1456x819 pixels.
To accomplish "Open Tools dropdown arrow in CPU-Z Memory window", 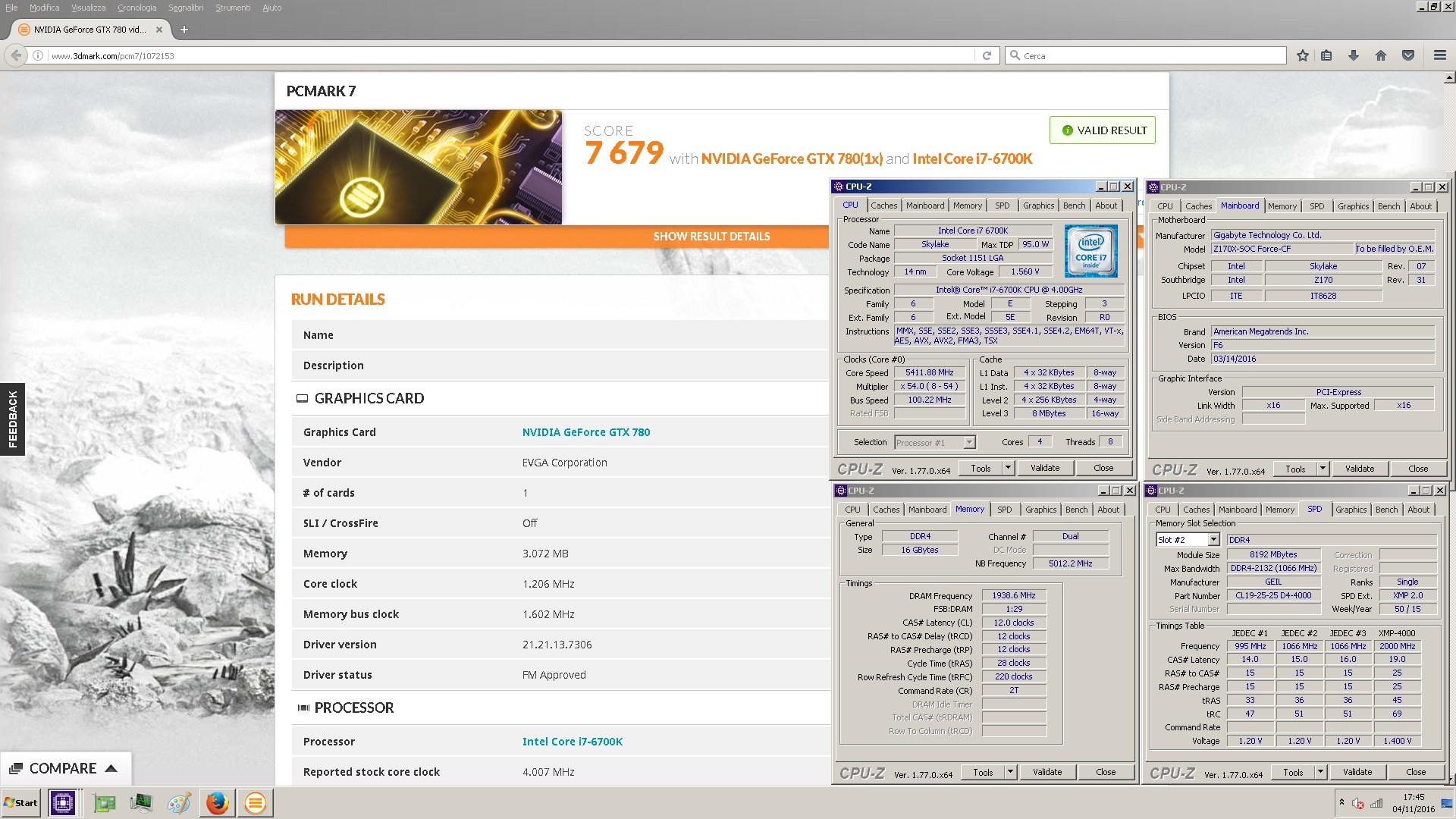I will pos(1010,772).
